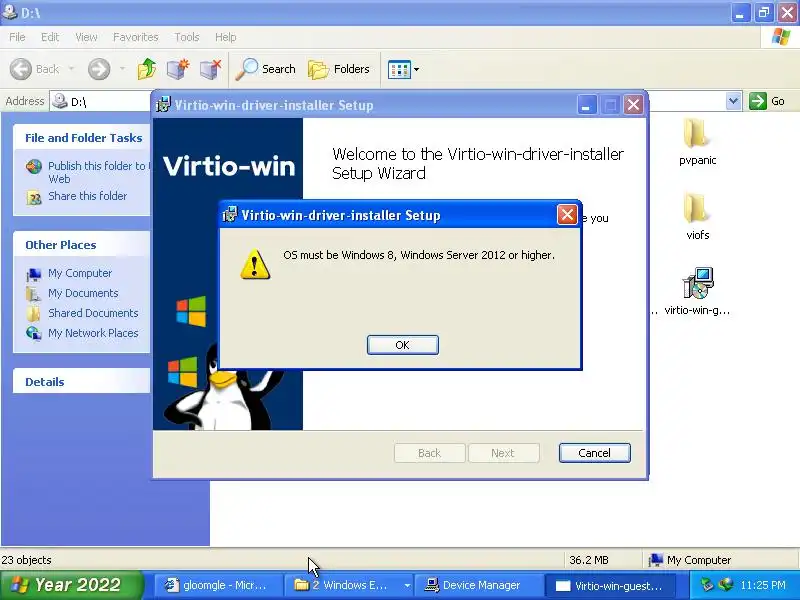Open the Back history dropdown arrow
This screenshot has height=600, width=800.
71,69
